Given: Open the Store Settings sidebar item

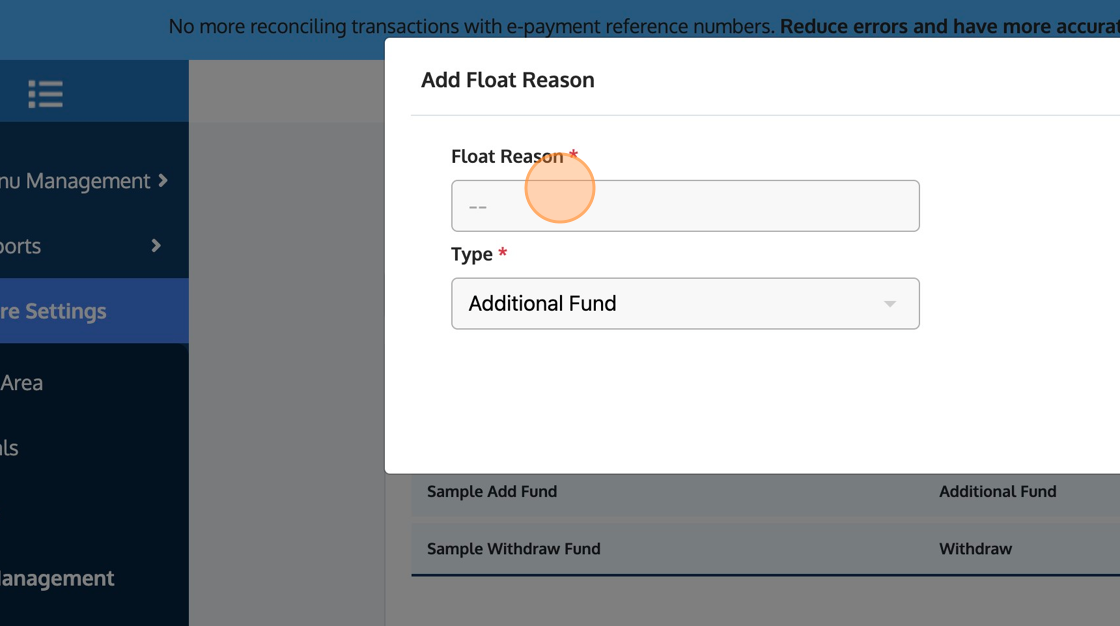Looking at the screenshot, I should pyautogui.click(x=55, y=311).
